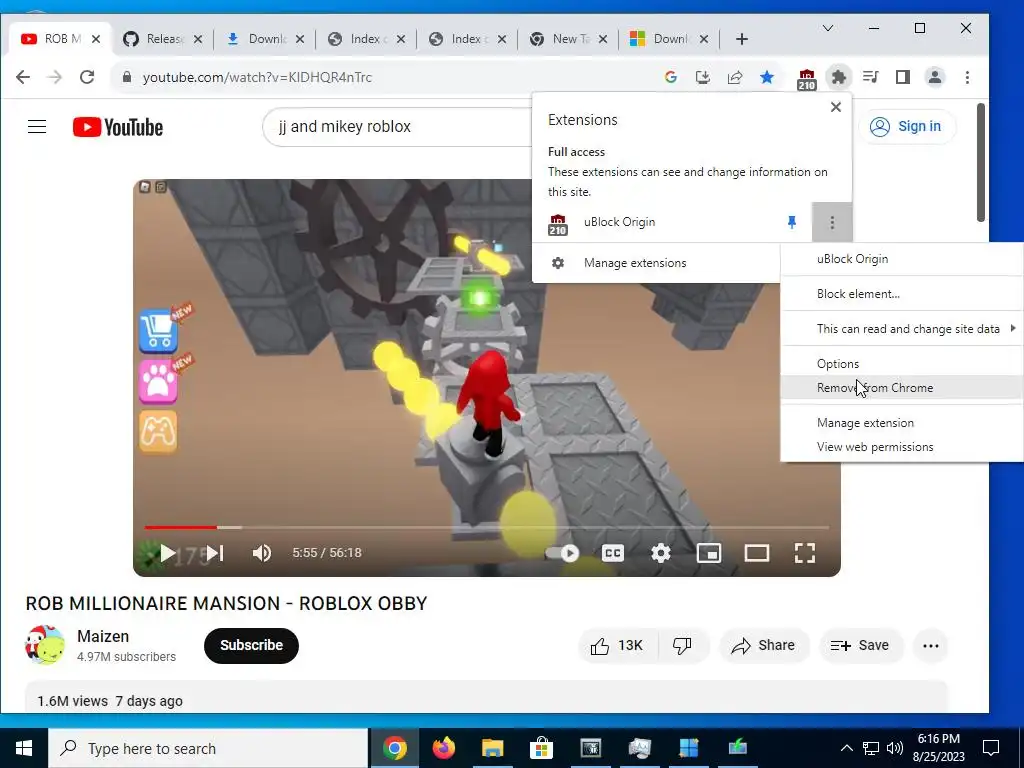This screenshot has width=1024, height=768.
Task: Click the install app icon in address bar
Action: (x=703, y=77)
